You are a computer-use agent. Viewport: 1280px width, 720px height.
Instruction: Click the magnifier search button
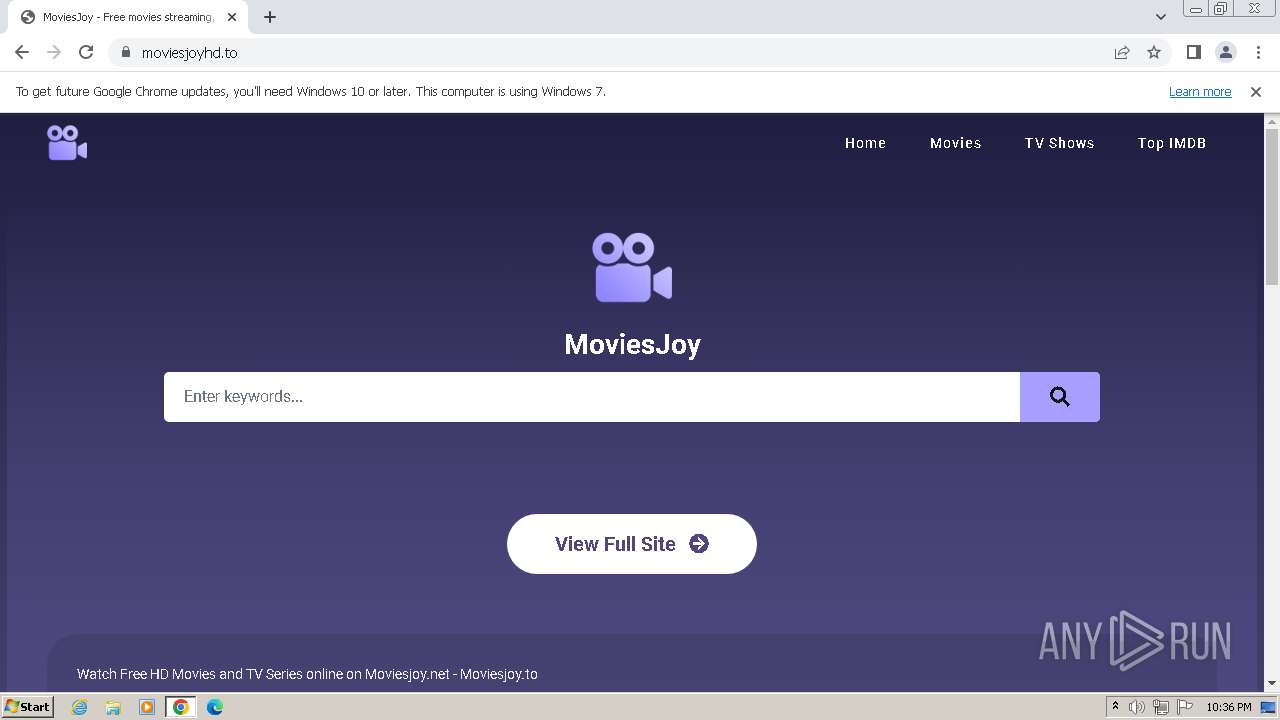click(1060, 397)
